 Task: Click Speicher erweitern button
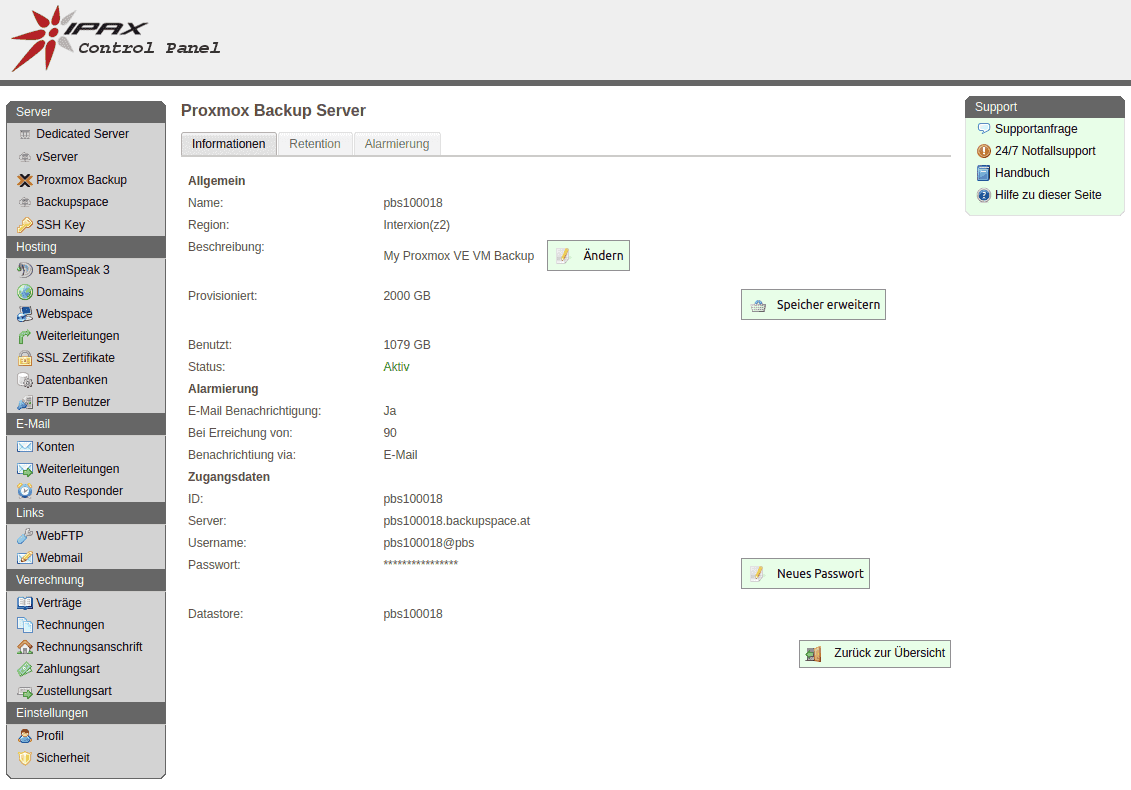pyautogui.click(x=813, y=305)
